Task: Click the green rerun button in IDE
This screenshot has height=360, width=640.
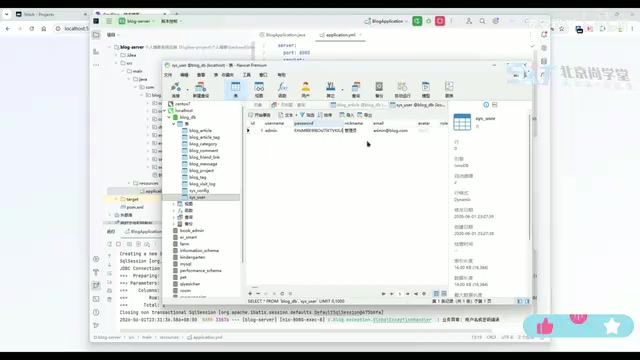Action: (417, 21)
